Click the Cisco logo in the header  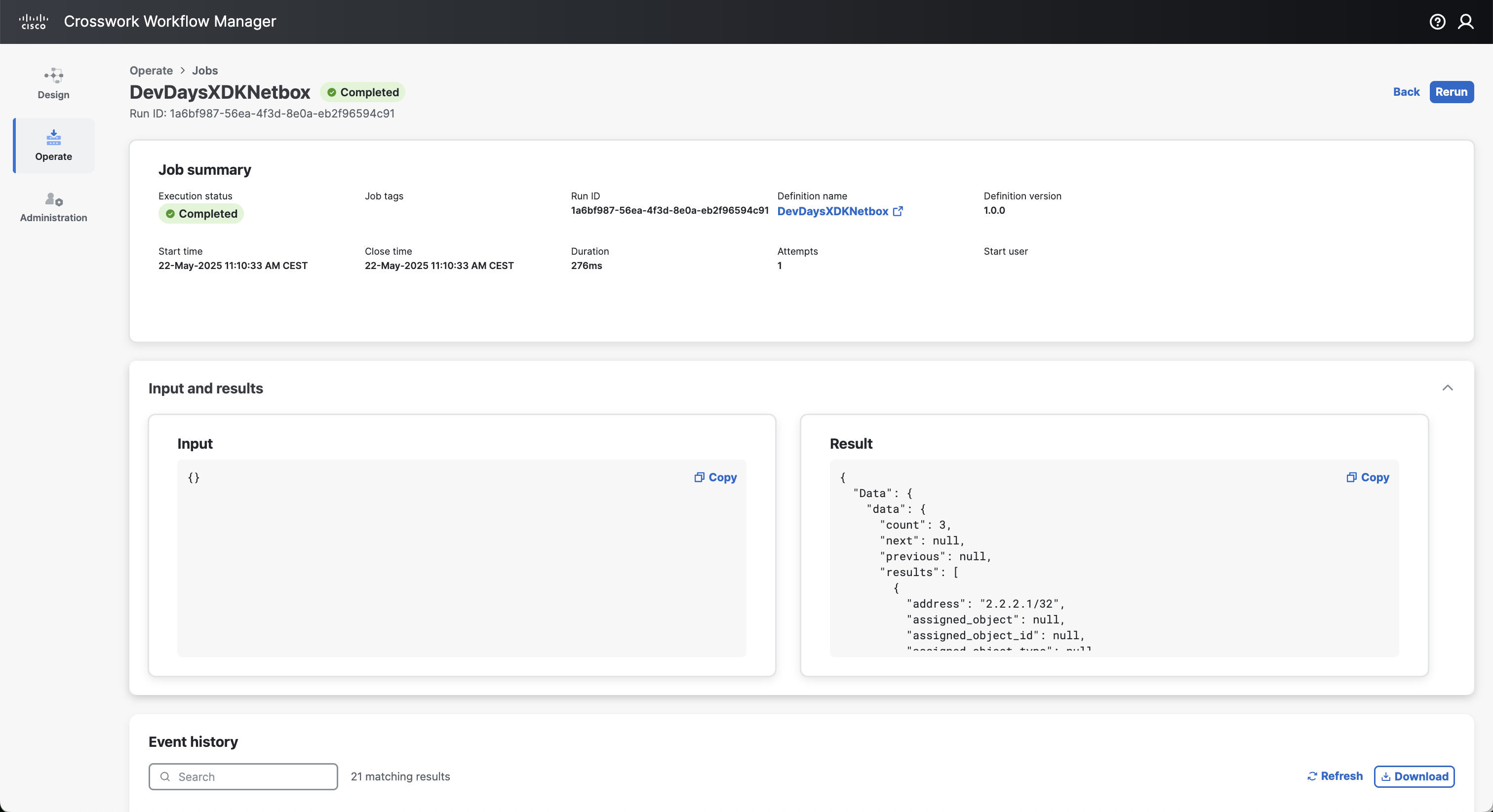tap(34, 21)
